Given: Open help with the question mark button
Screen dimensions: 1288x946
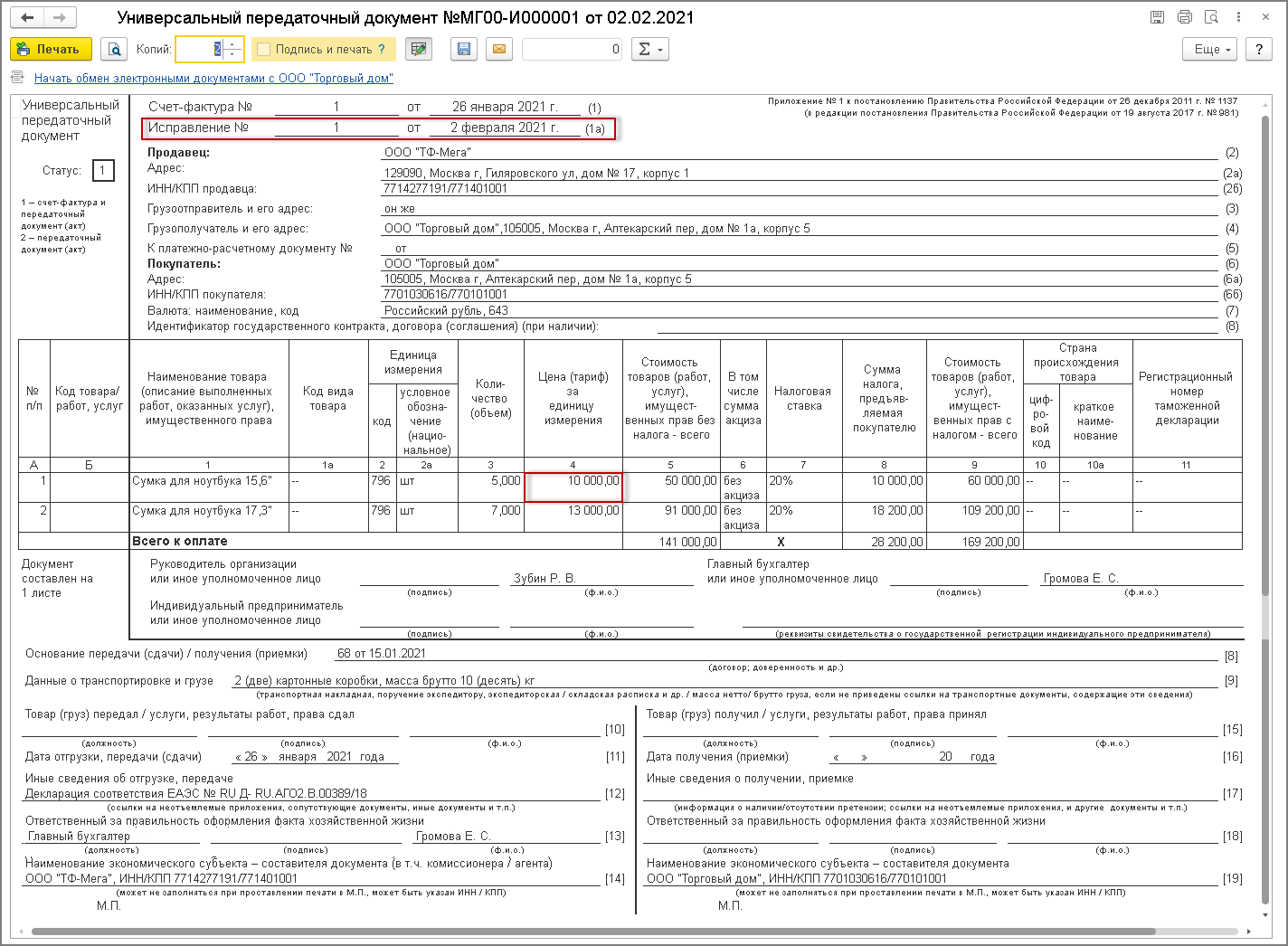Looking at the screenshot, I should (x=1259, y=49).
